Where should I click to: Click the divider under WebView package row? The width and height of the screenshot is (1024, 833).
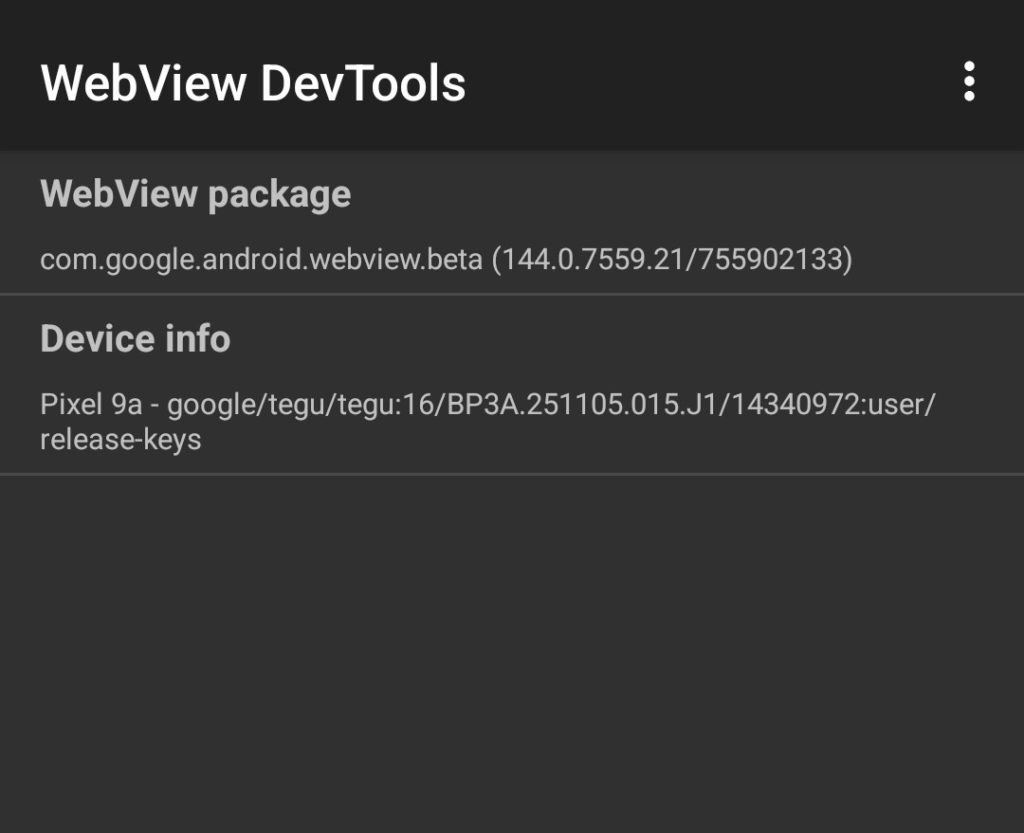[512, 294]
